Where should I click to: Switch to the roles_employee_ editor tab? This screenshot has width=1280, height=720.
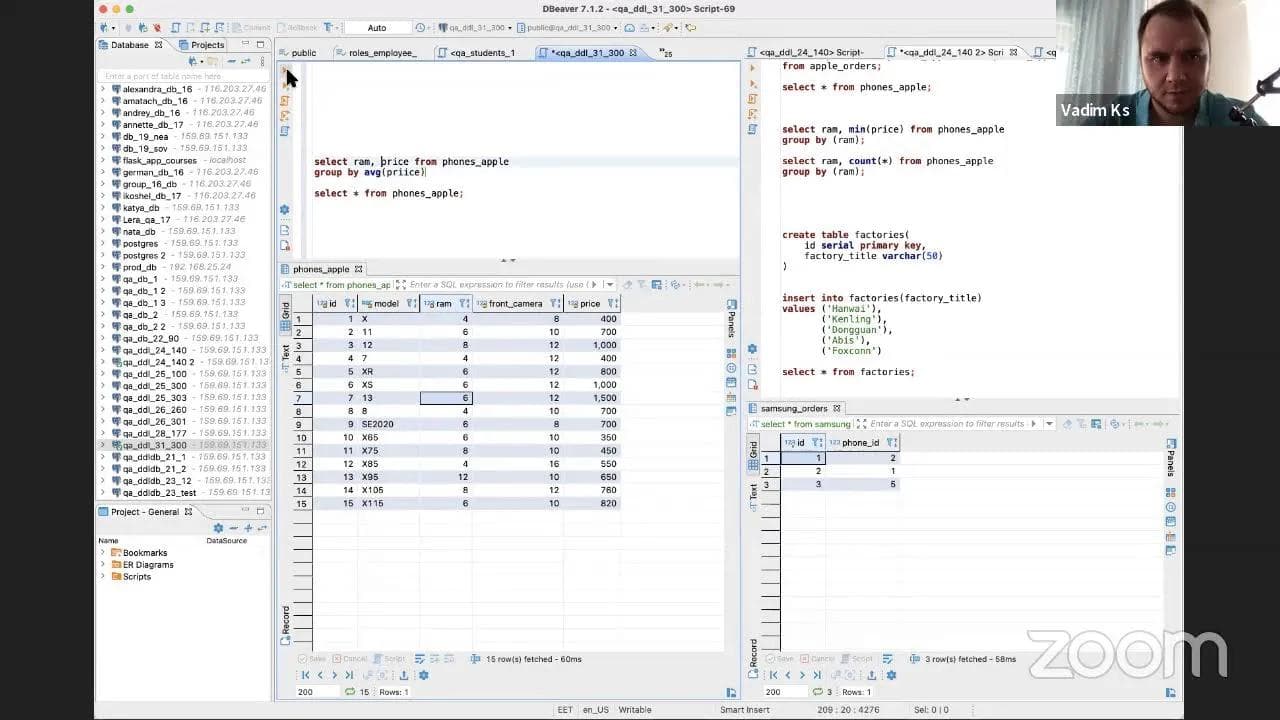(x=381, y=53)
